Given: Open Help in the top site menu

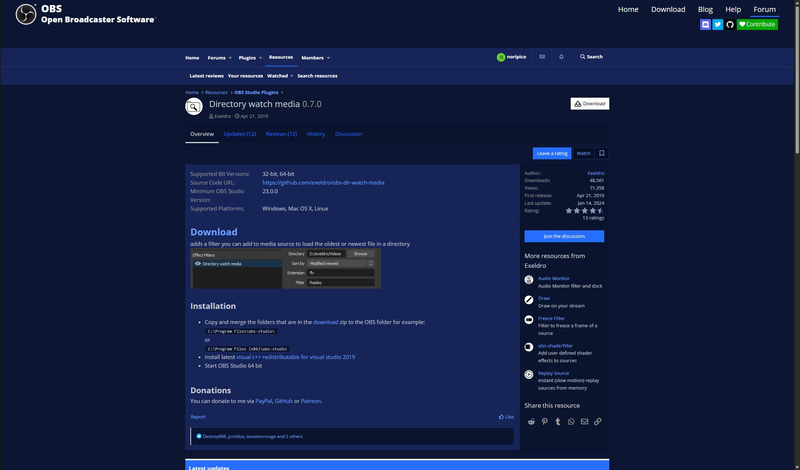Looking at the screenshot, I should (x=733, y=9).
